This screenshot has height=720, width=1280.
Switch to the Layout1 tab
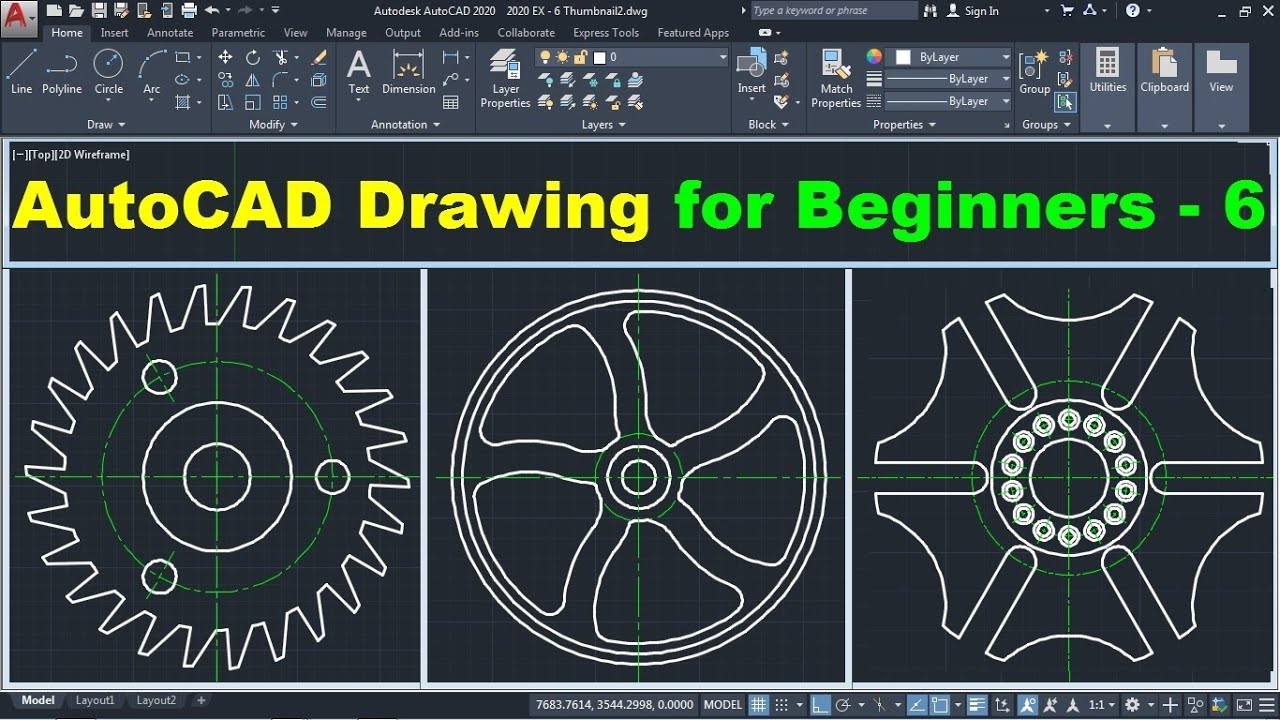point(95,701)
